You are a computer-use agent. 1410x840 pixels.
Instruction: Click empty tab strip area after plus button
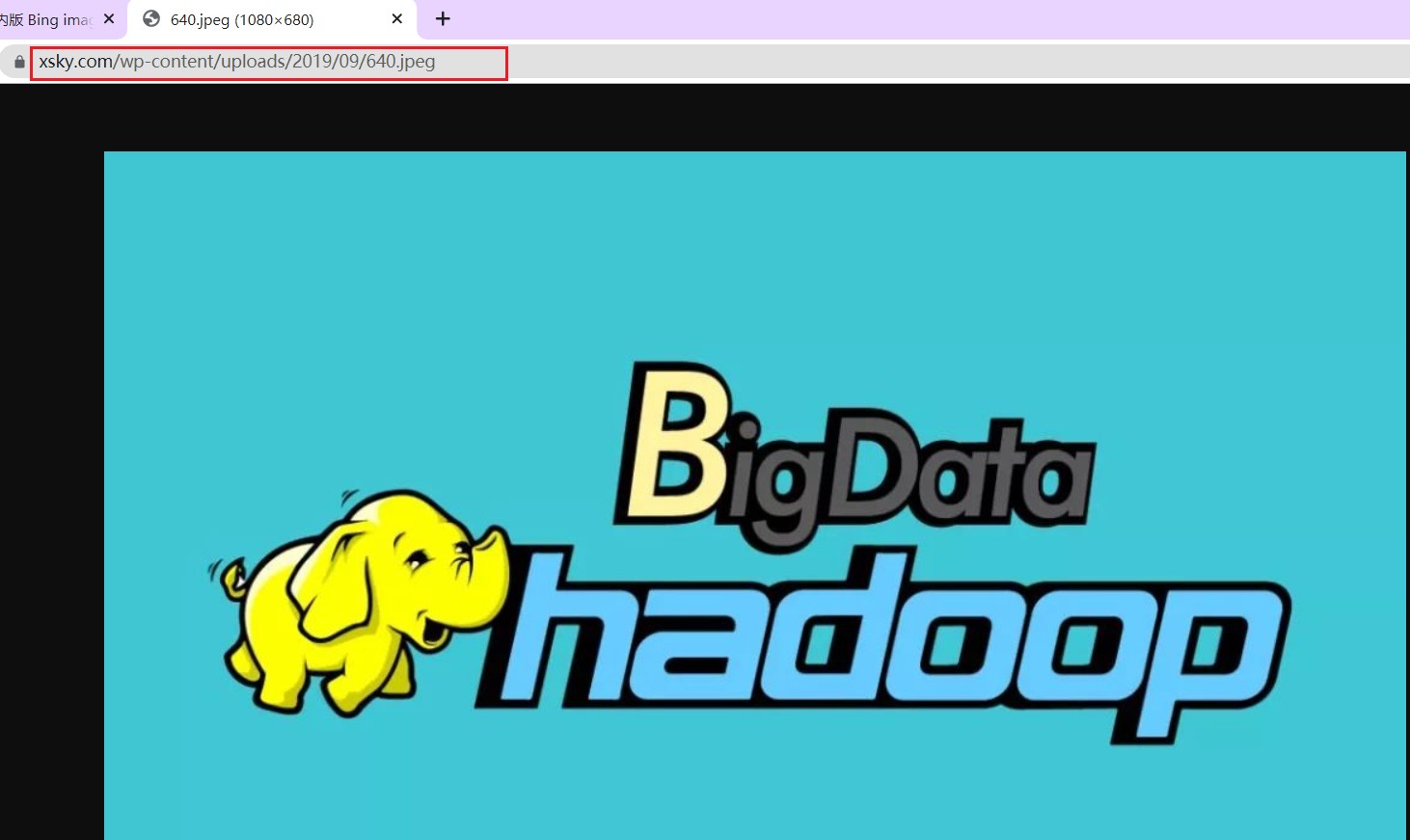tap(926, 19)
